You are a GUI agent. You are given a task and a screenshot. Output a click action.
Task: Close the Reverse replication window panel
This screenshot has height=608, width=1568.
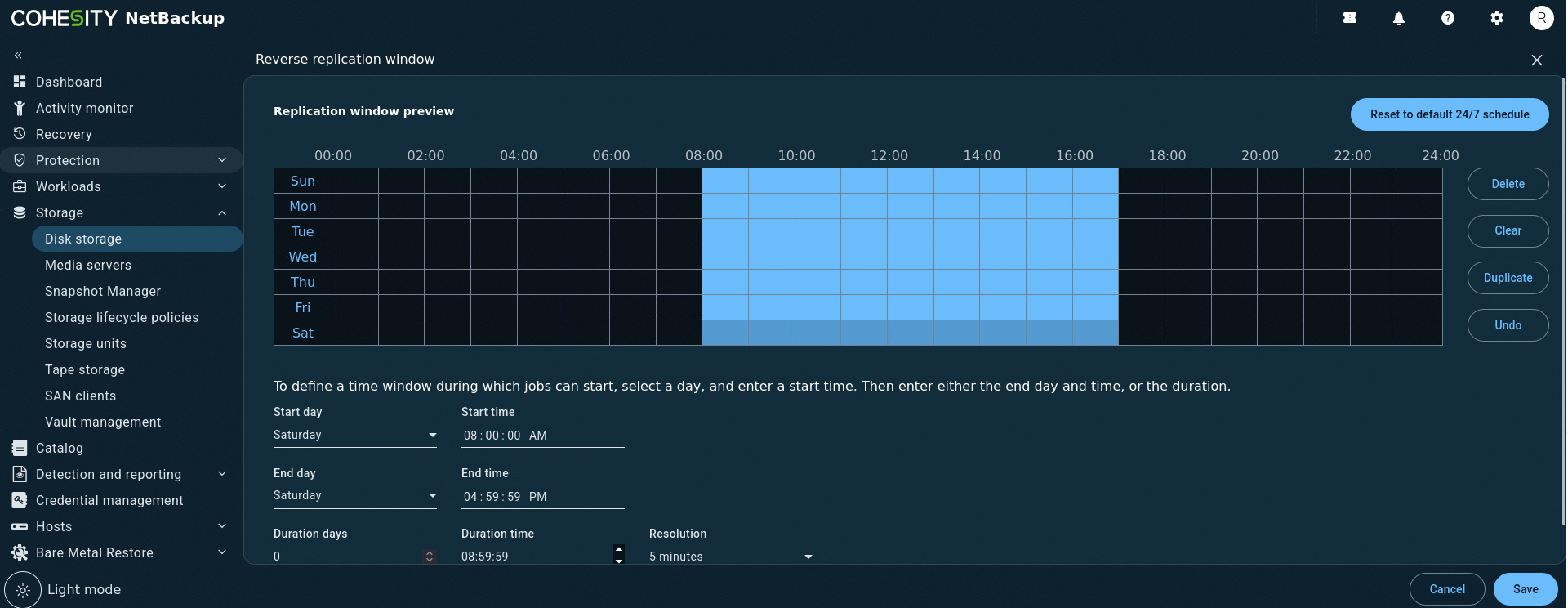(x=1537, y=60)
